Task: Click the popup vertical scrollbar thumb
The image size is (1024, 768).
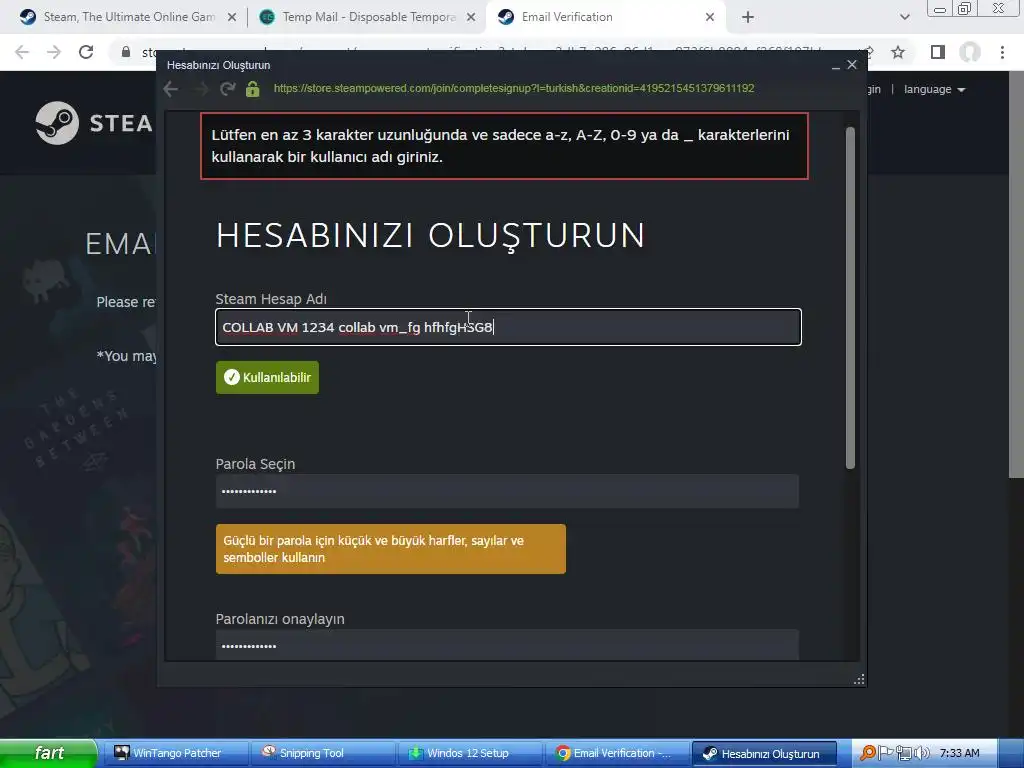Action: point(850,298)
